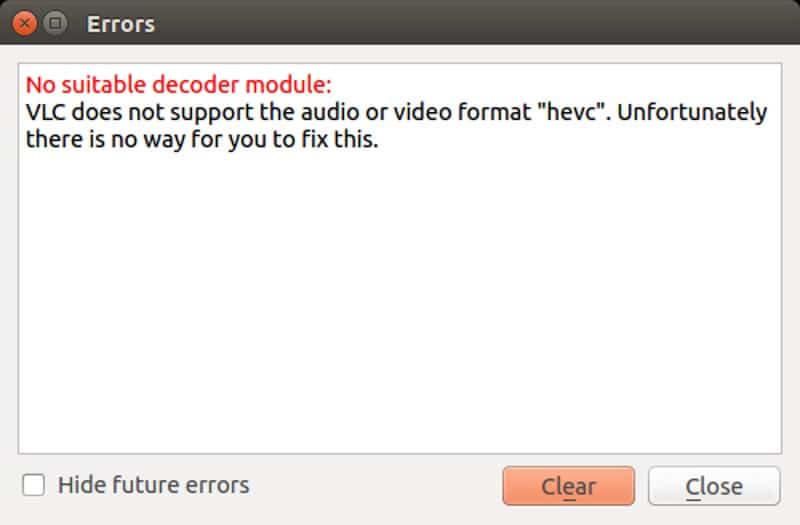Click the words "fix this" ending the message
The width and height of the screenshot is (800, 525).
pyautogui.click(x=348, y=139)
